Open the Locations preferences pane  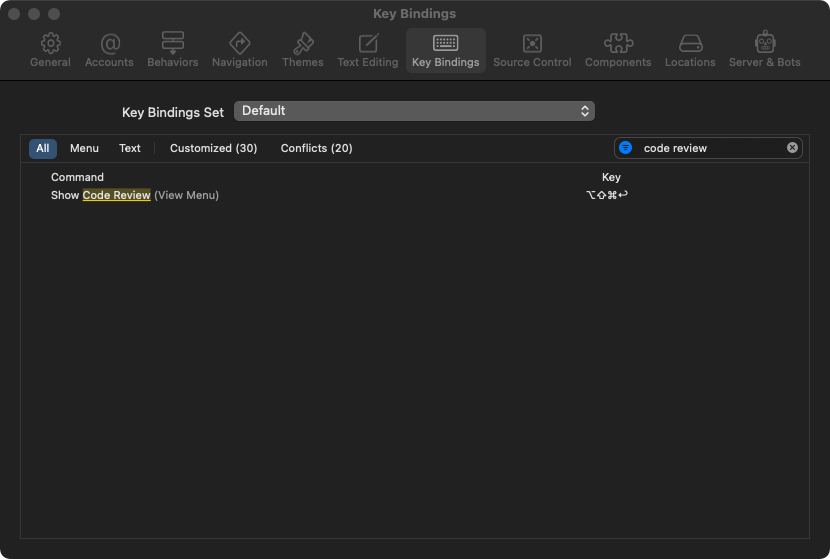click(690, 50)
